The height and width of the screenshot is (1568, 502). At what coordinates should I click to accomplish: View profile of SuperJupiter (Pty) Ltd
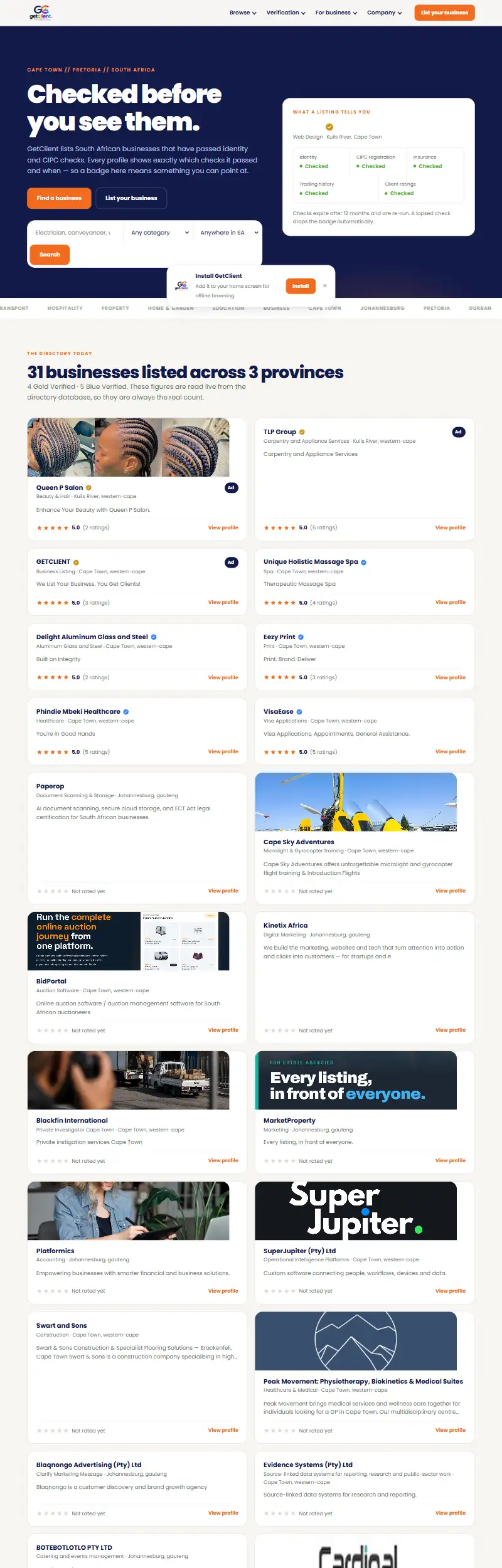point(451,1291)
